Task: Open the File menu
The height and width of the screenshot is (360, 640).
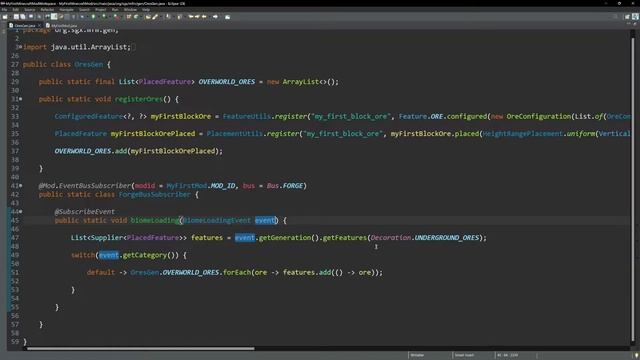Action: pyautogui.click(x=4, y=9)
